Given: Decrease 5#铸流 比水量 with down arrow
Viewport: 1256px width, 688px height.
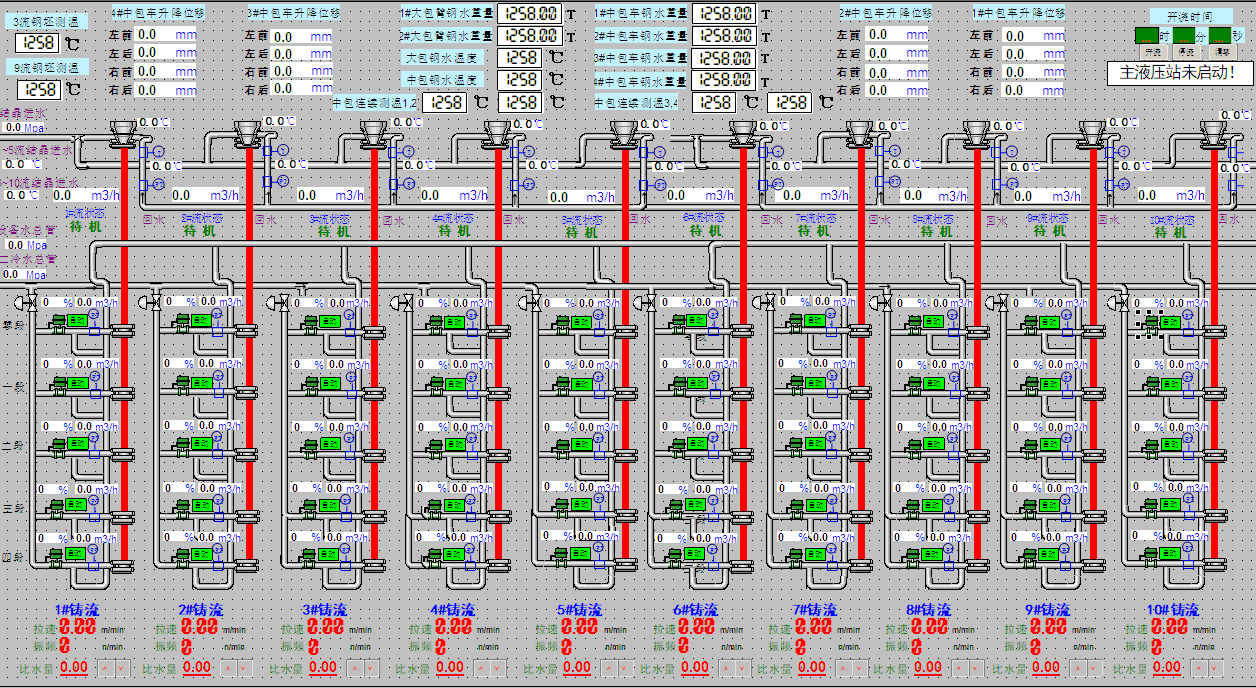Looking at the screenshot, I should point(624,667).
